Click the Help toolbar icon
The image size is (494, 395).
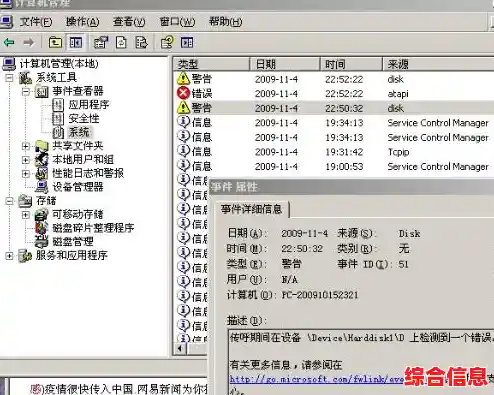point(167,42)
